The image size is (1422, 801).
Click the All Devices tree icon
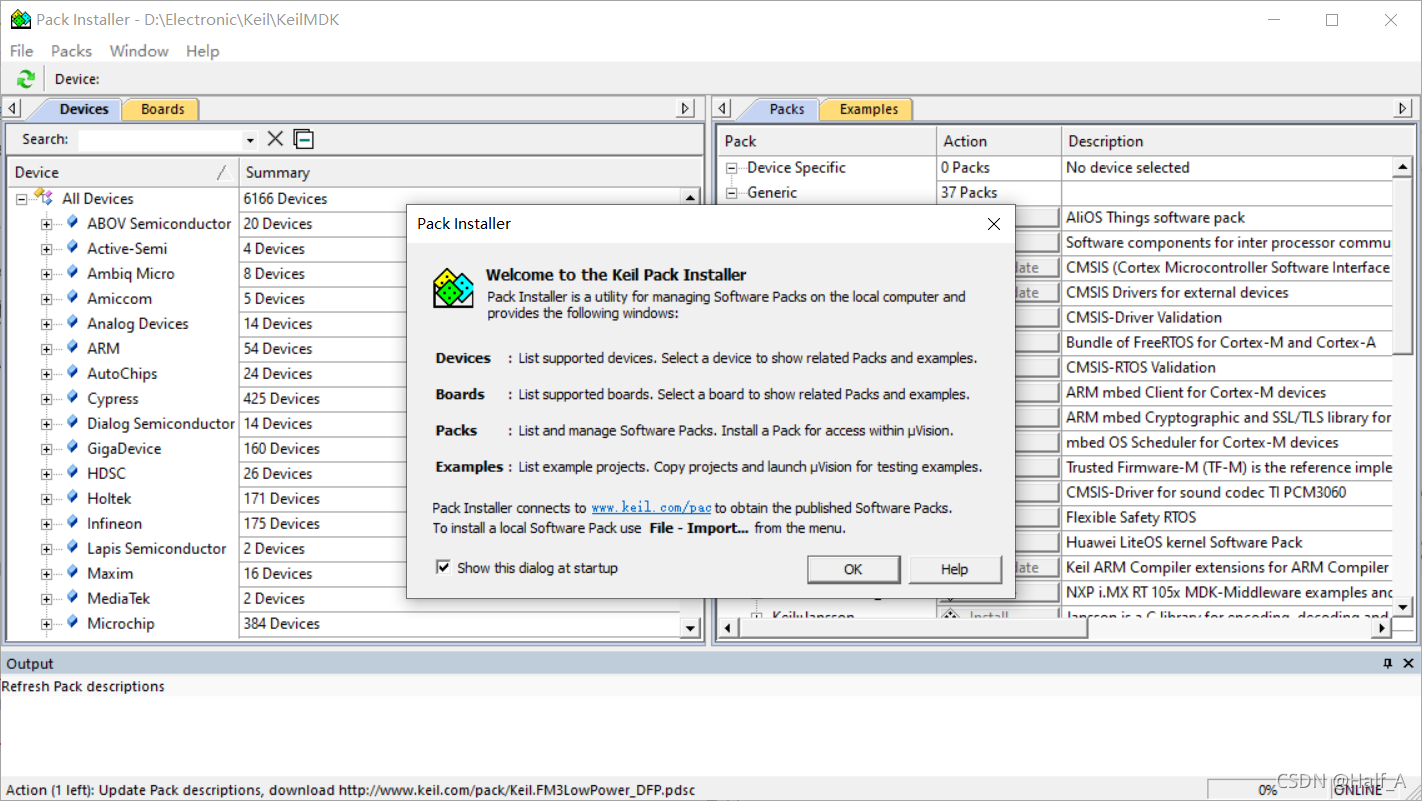coord(43,198)
